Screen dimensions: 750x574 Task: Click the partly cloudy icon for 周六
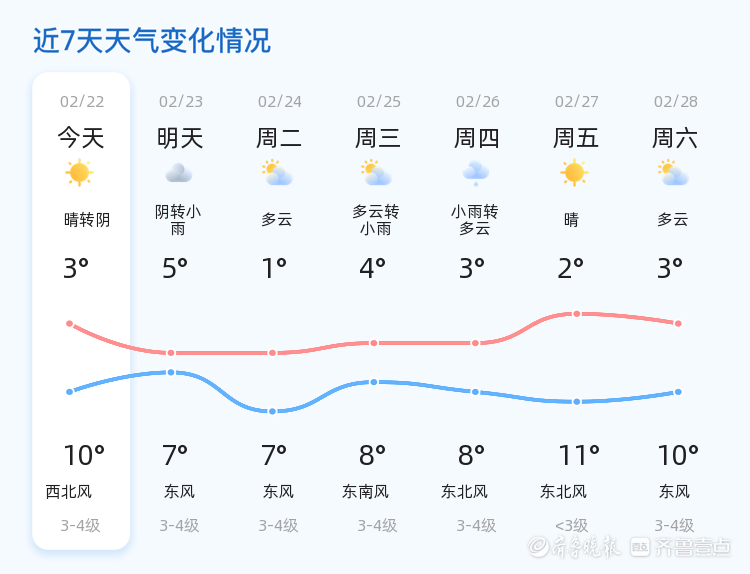click(674, 173)
